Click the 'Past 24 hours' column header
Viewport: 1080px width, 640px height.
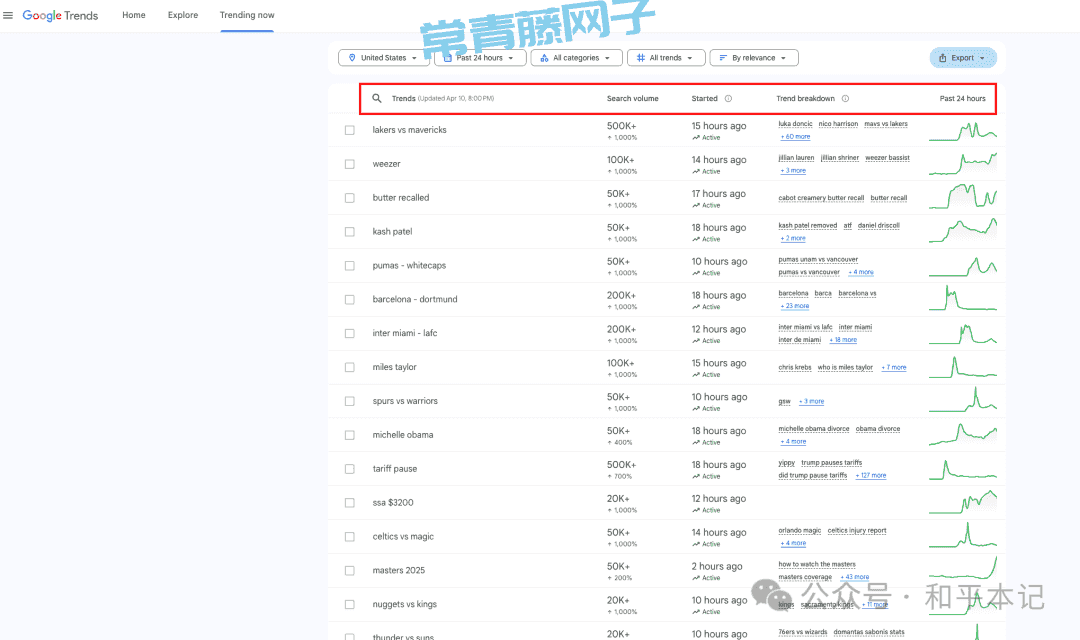962,99
